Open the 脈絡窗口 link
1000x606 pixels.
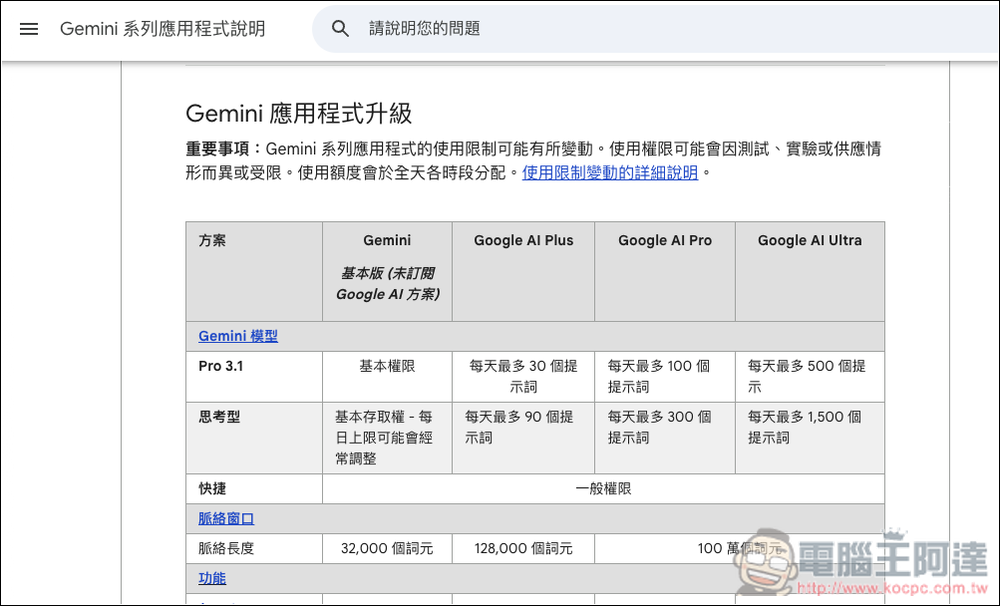[226, 519]
